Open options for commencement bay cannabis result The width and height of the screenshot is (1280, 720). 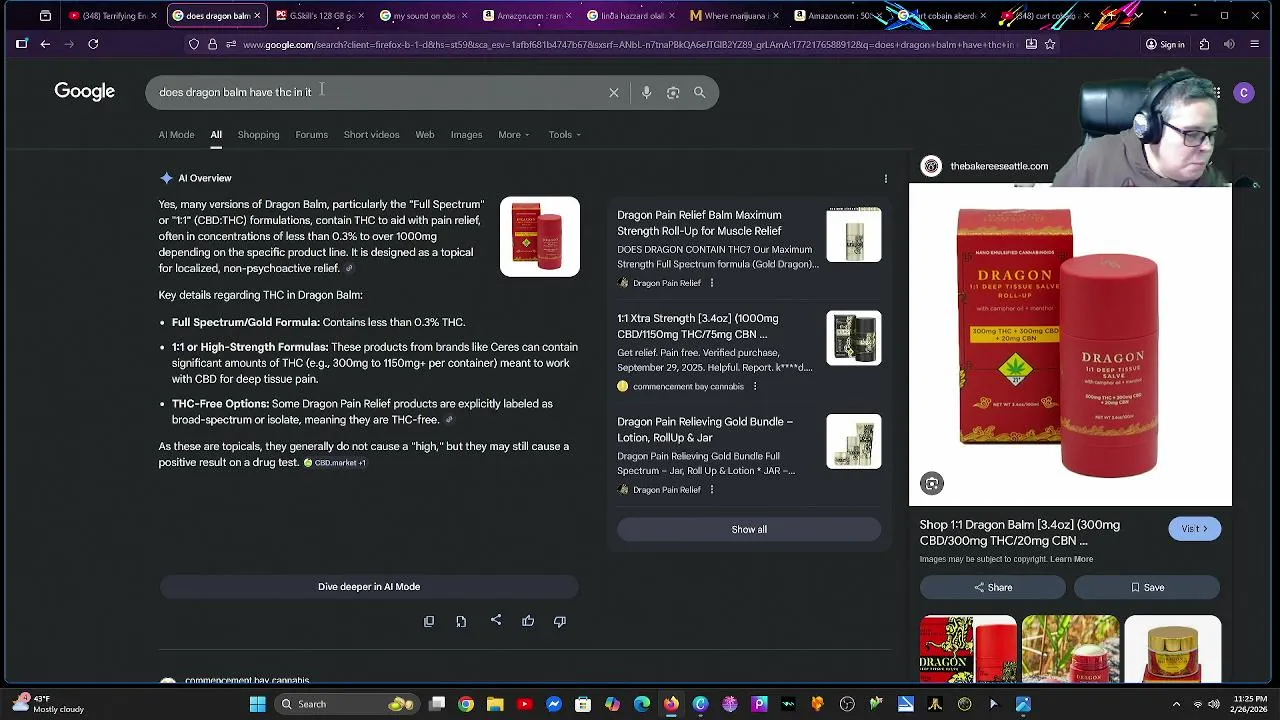point(755,386)
